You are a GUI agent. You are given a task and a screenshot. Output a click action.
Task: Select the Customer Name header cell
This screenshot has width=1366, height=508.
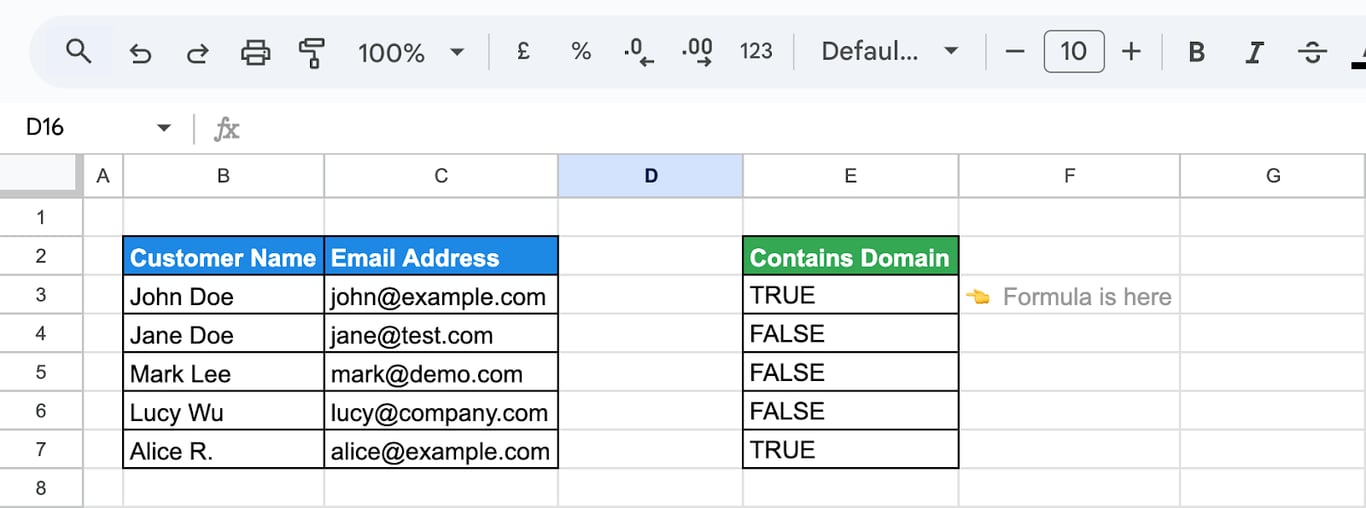coord(223,257)
